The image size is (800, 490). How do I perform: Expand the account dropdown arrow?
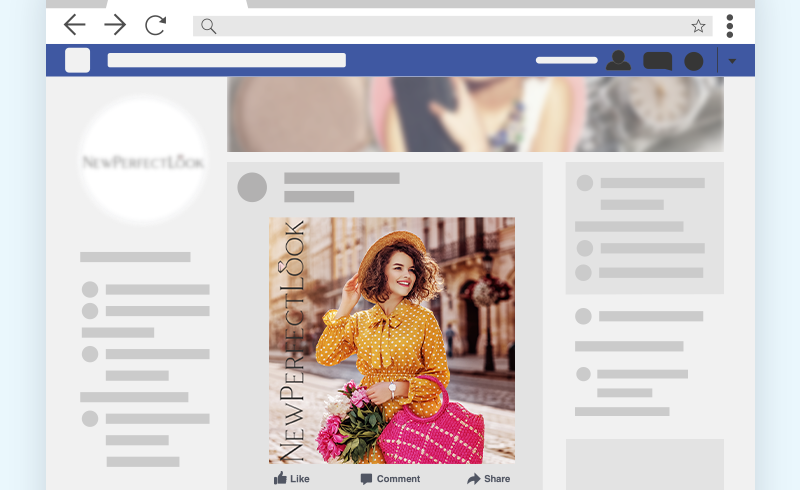[733, 61]
